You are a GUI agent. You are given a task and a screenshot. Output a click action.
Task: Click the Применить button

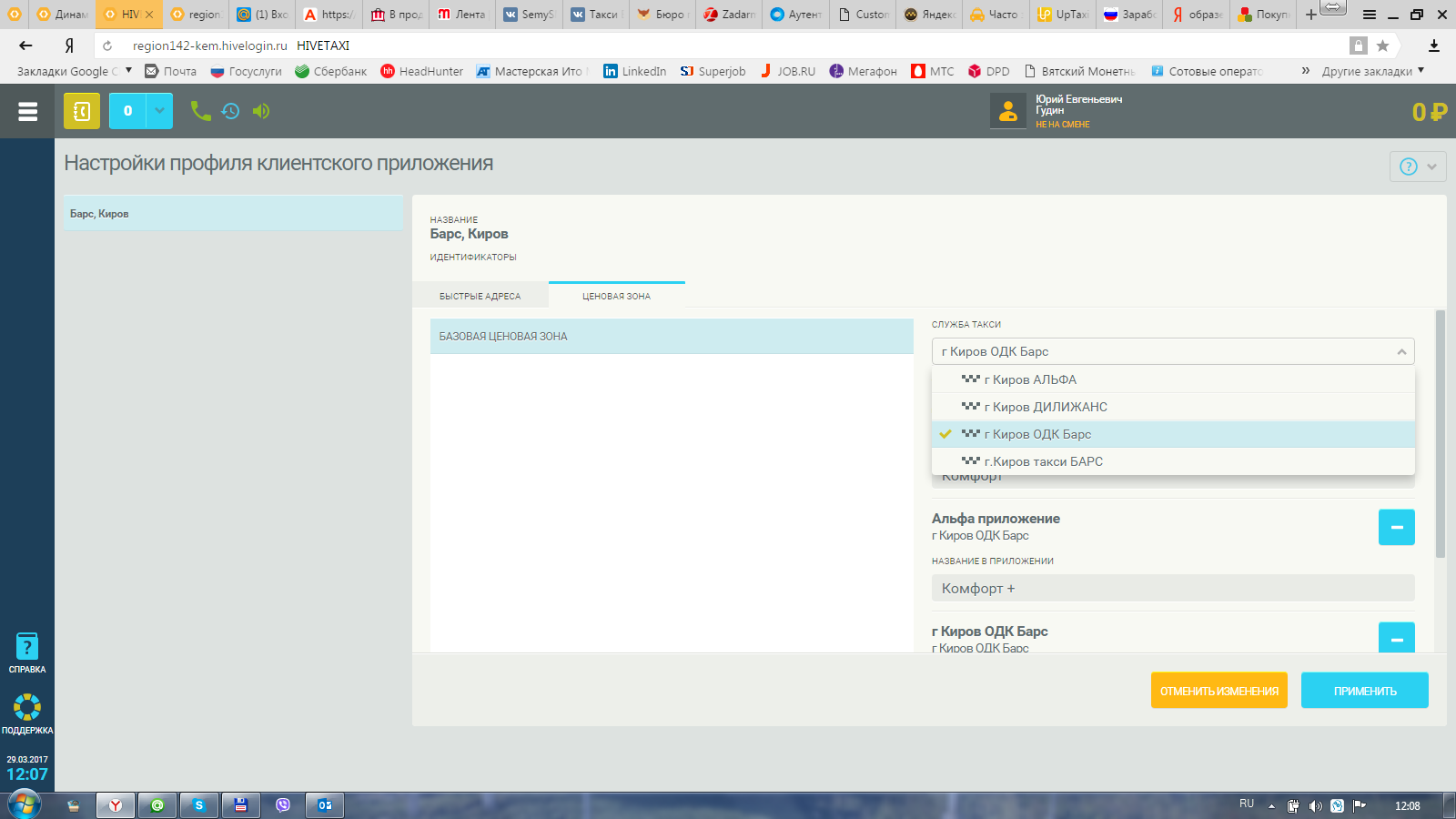tap(1364, 691)
